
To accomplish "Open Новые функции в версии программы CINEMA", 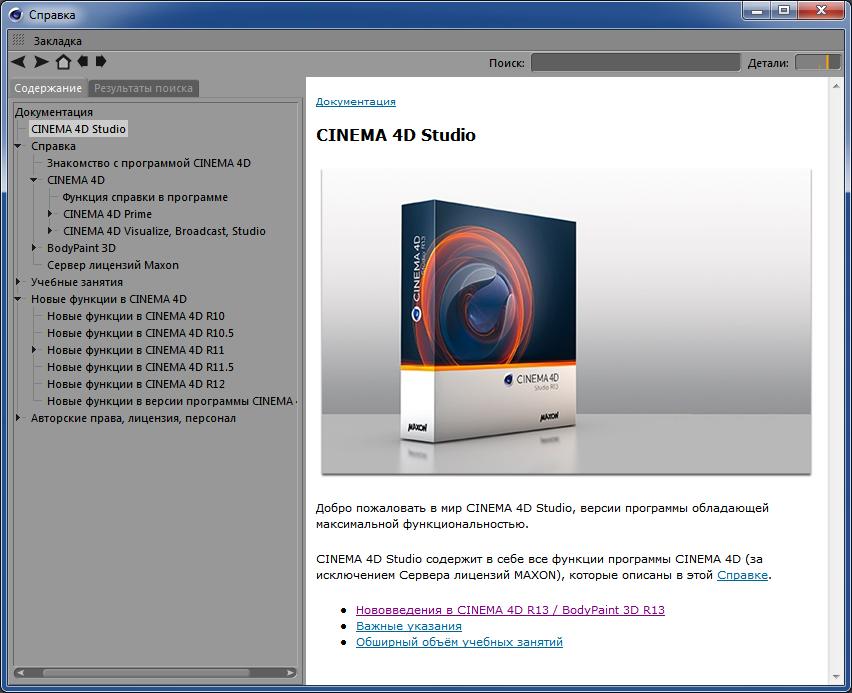I will (172, 401).
